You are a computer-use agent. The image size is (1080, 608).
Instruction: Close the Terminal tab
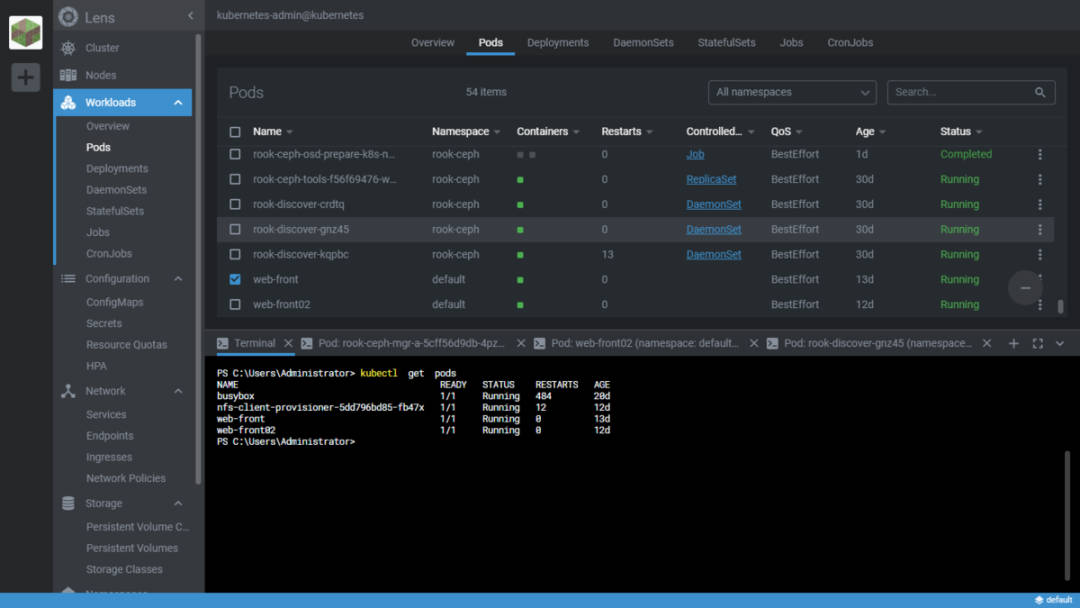(289, 344)
